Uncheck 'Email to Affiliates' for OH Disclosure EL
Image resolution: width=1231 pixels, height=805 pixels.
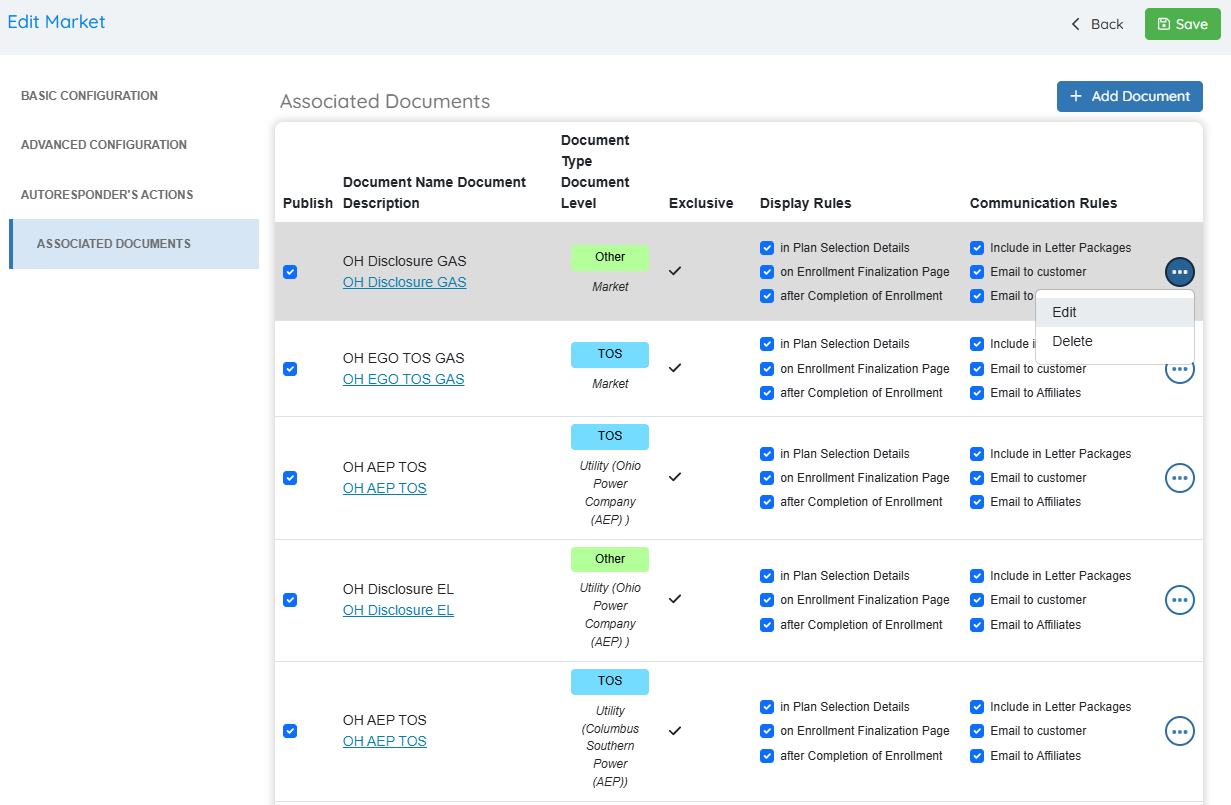(x=977, y=625)
